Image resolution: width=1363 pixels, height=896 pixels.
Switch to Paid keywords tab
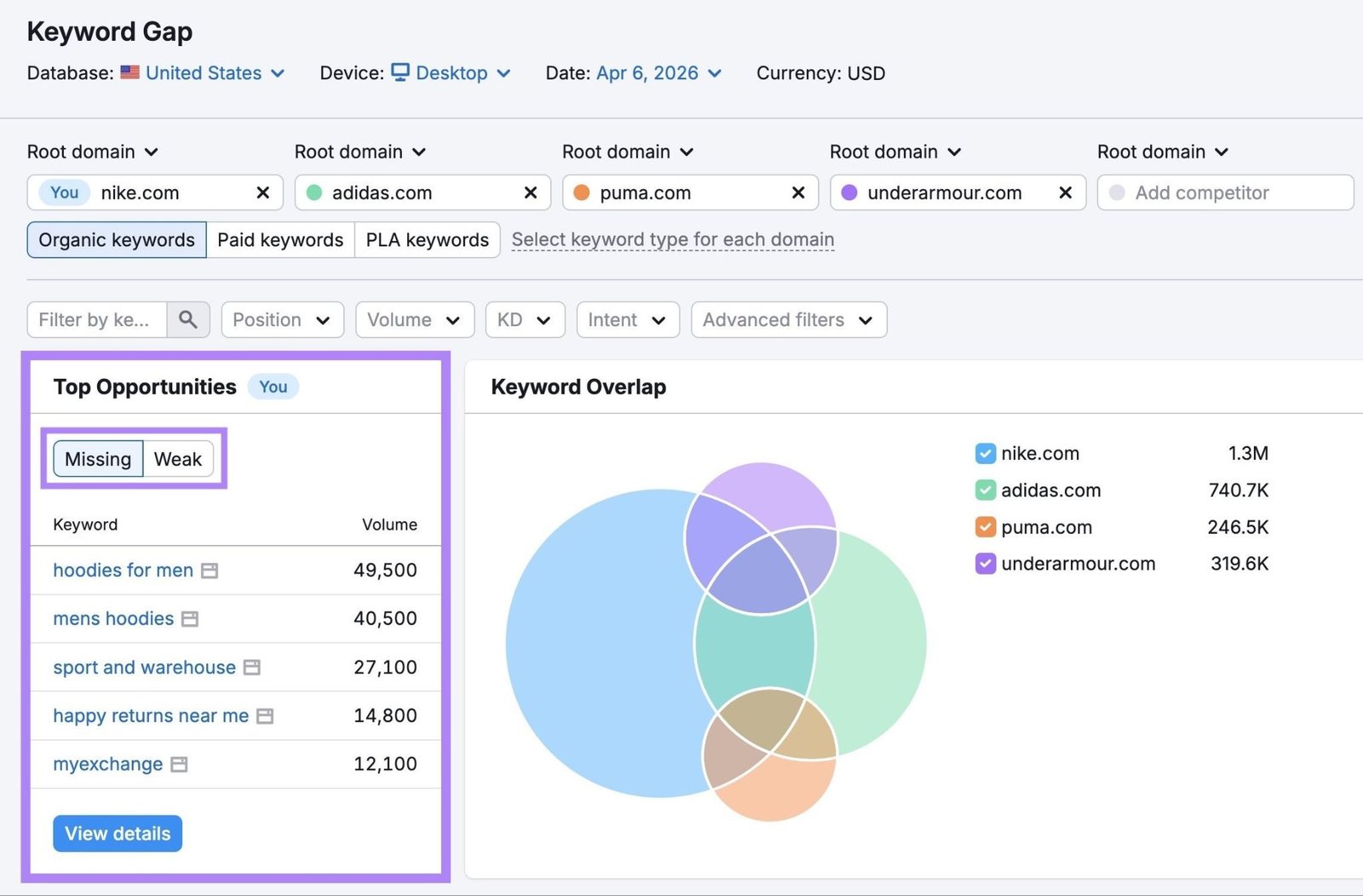point(280,240)
